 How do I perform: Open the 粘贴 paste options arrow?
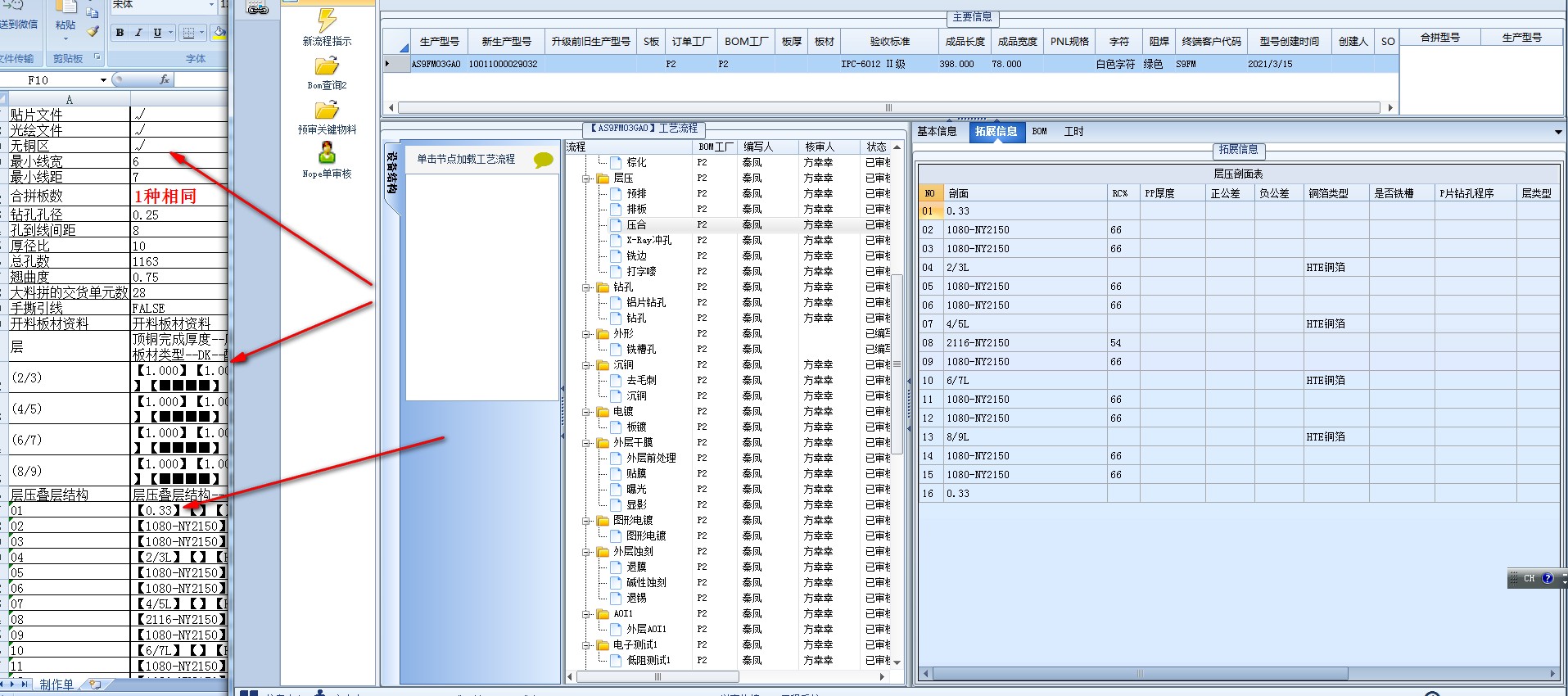pyautogui.click(x=66, y=38)
